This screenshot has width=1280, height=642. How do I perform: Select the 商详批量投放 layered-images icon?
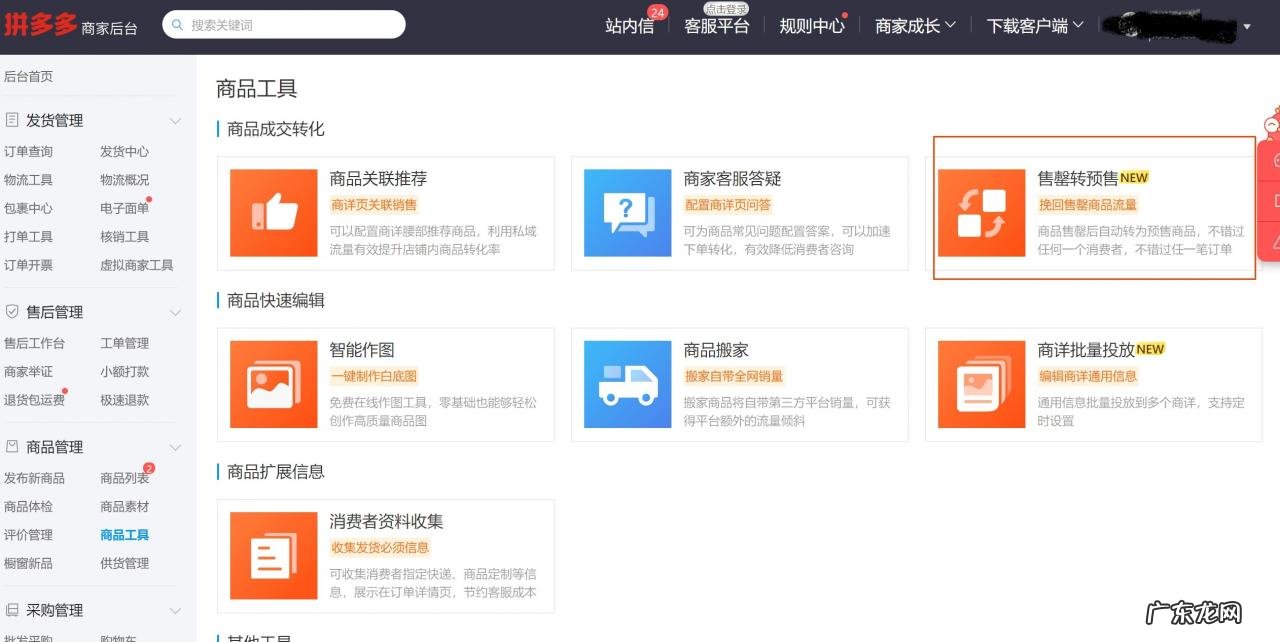click(980, 383)
